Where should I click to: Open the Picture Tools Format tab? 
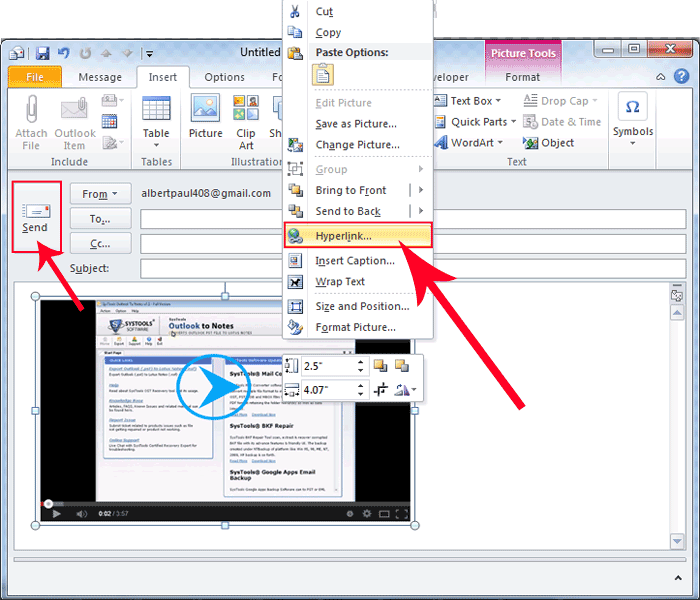tap(522, 77)
